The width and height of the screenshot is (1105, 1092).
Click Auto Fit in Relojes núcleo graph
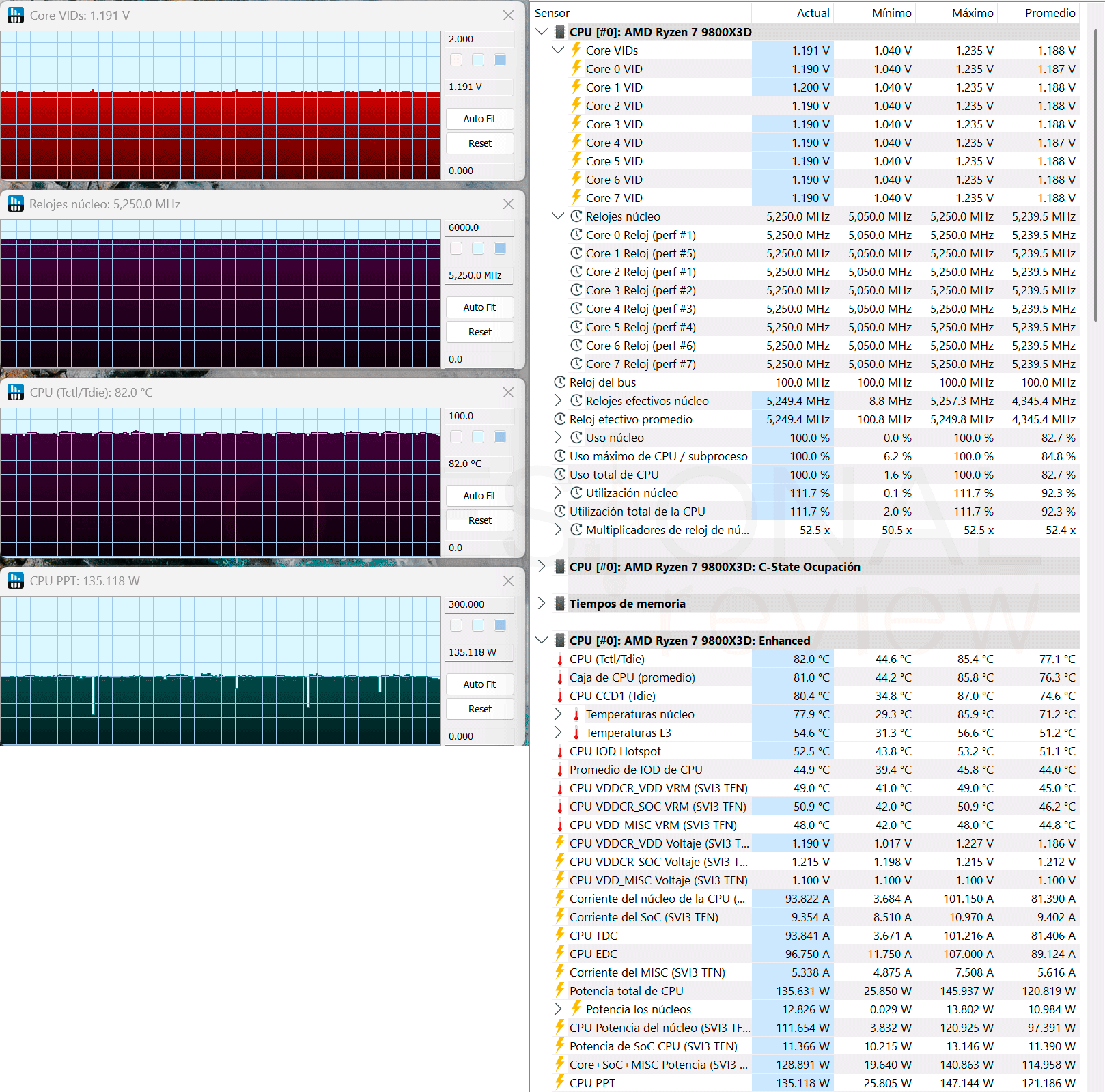[x=479, y=307]
